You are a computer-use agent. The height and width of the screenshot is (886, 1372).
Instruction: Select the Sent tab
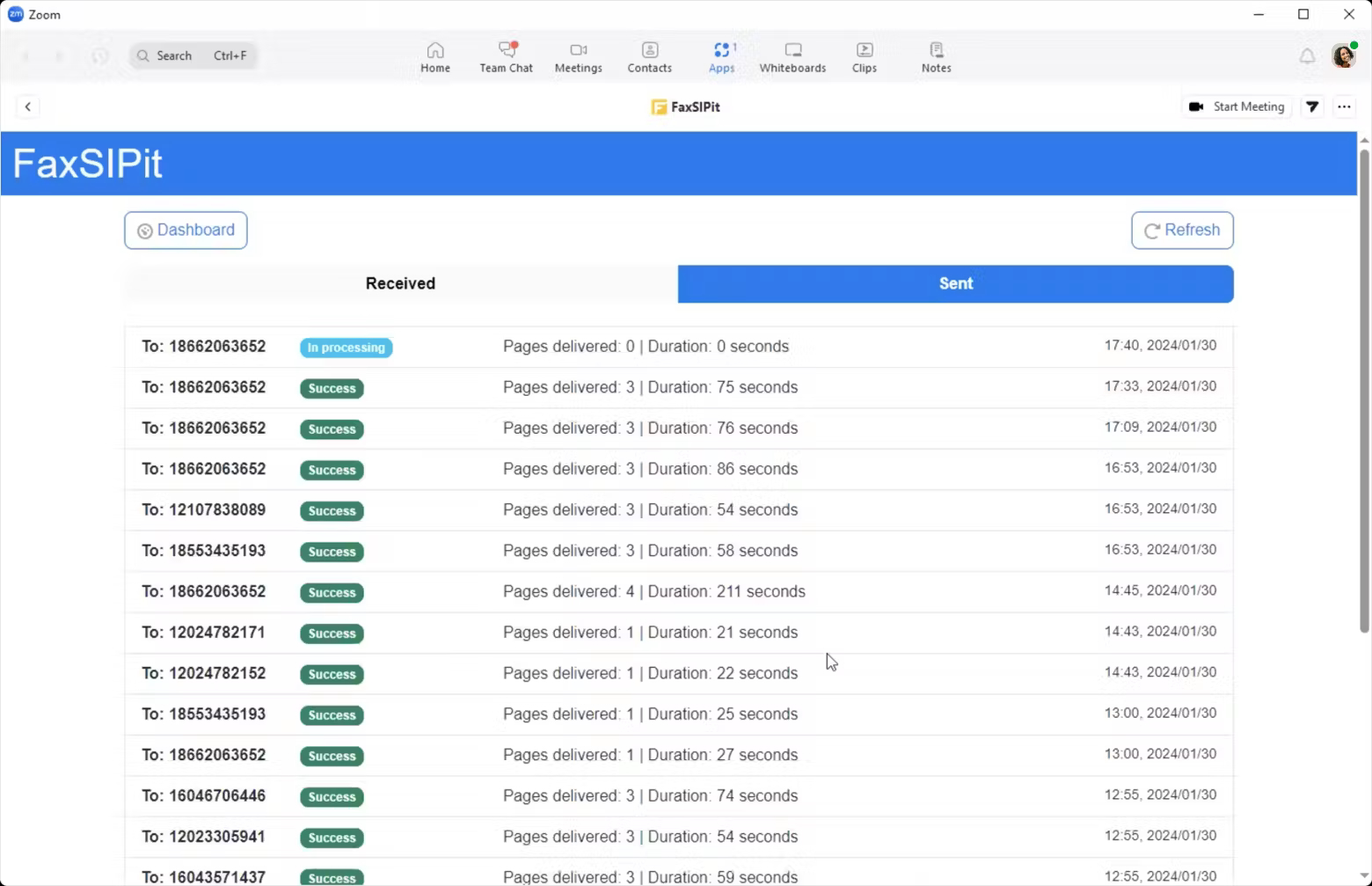955,283
